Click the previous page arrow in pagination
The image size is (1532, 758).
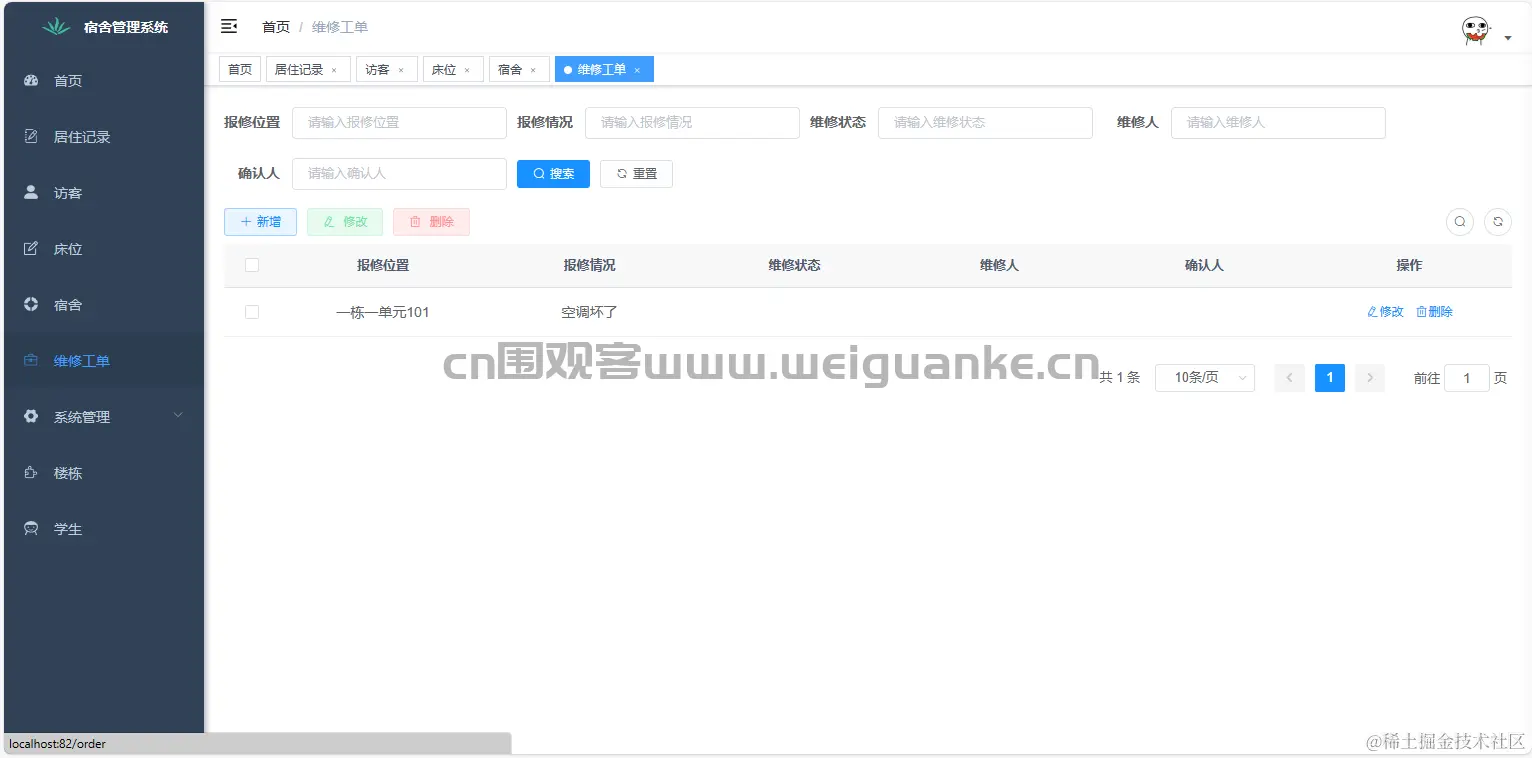tap(1290, 378)
